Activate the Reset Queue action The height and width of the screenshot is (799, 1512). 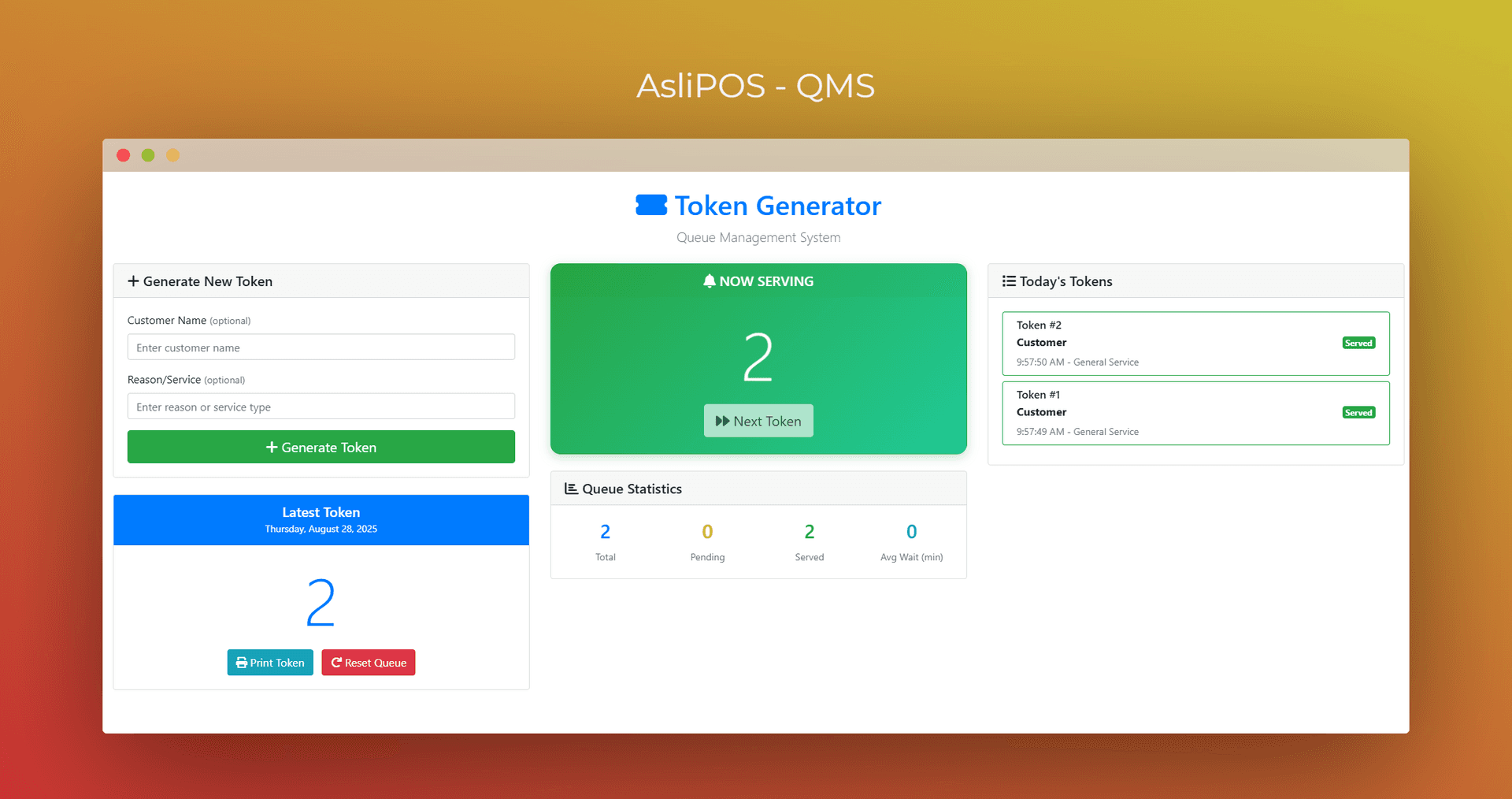[x=368, y=663]
